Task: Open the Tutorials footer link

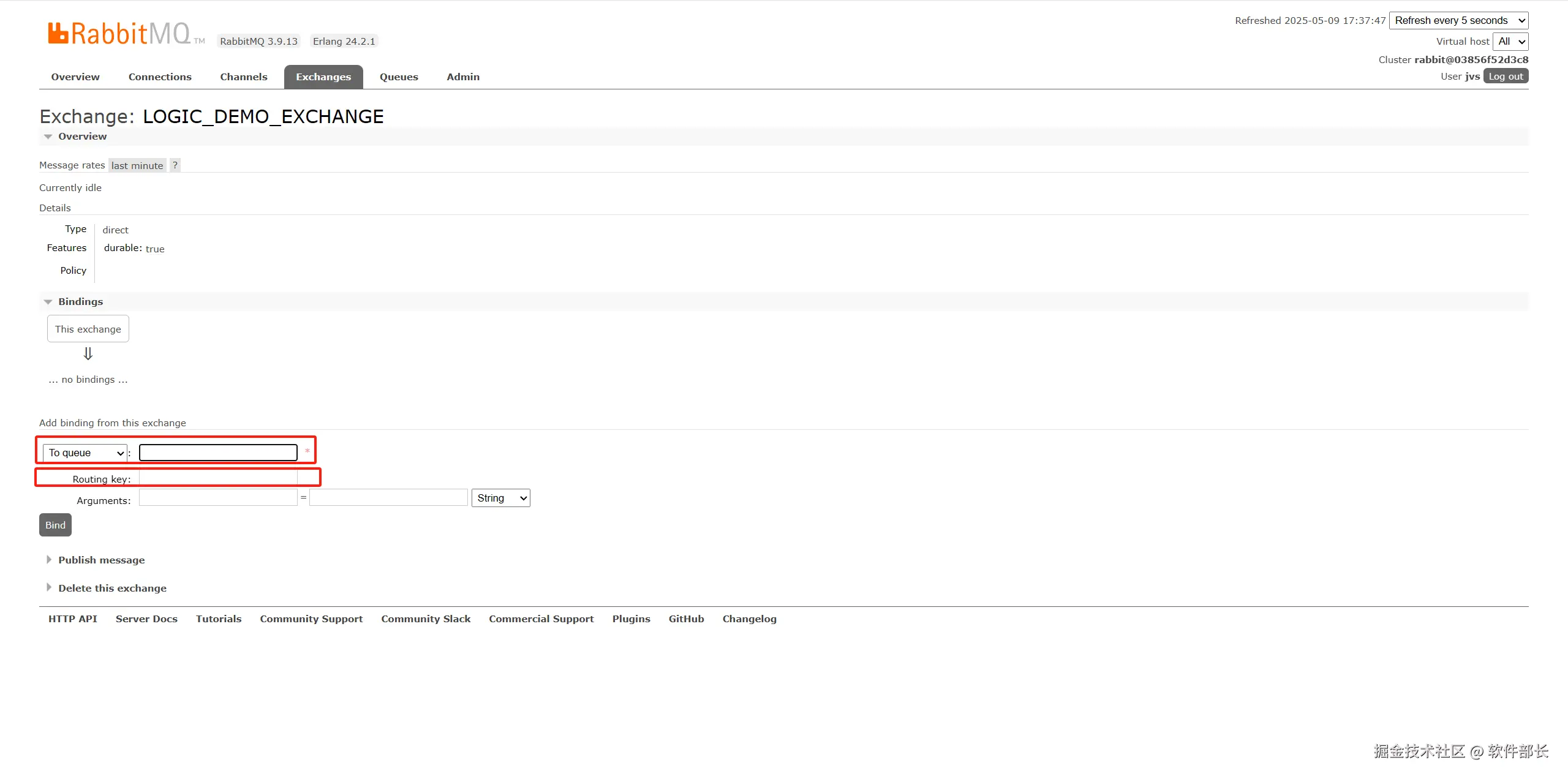Action: [x=219, y=619]
